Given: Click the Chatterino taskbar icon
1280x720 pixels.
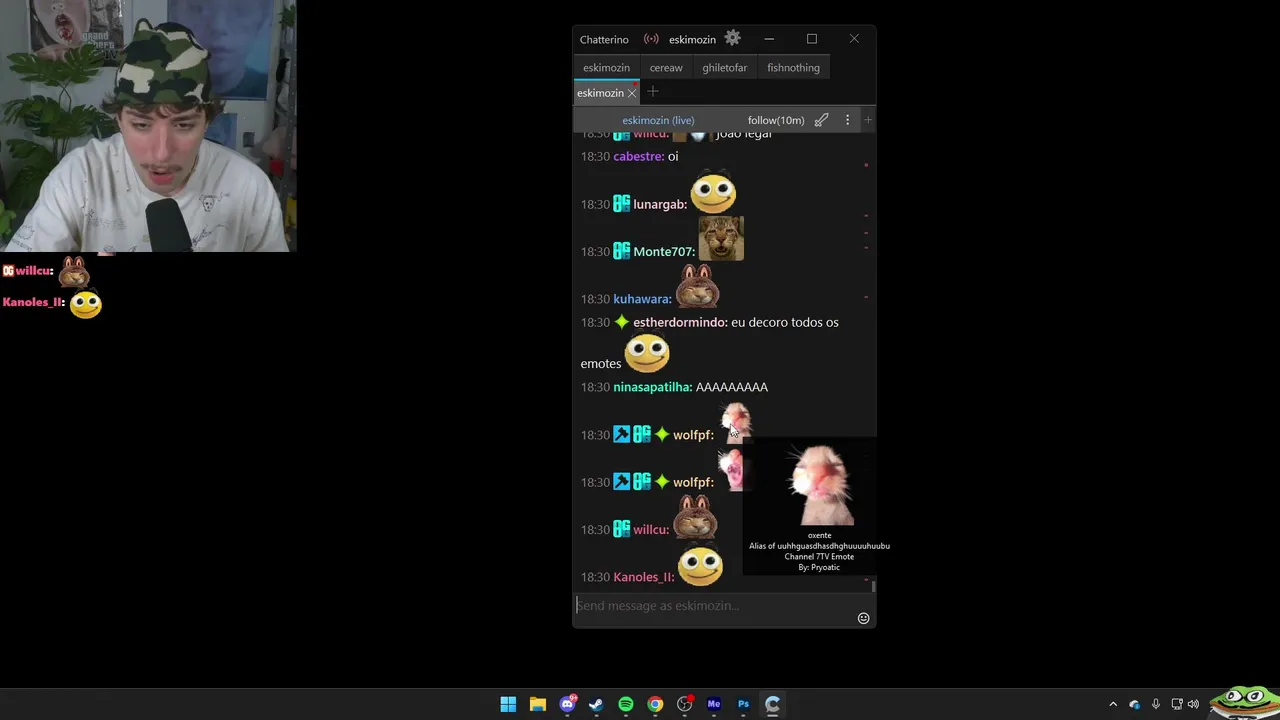Looking at the screenshot, I should pyautogui.click(x=772, y=704).
